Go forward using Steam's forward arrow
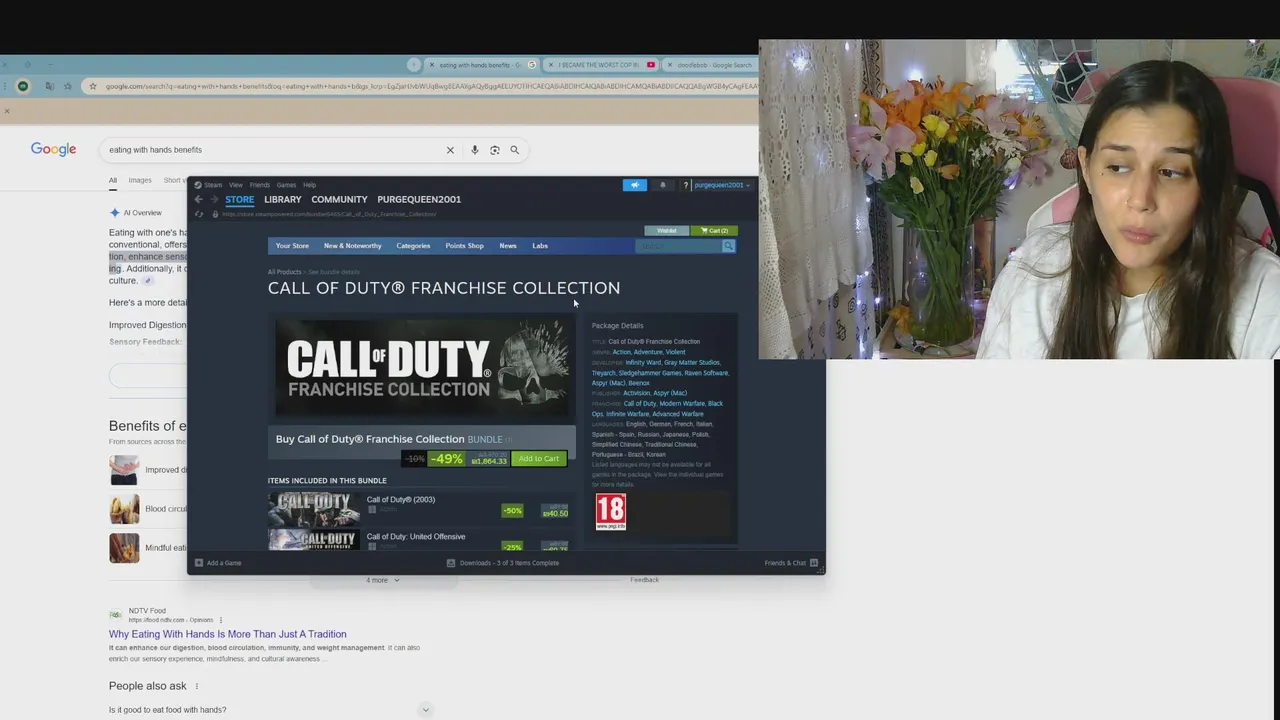The image size is (1280, 720). [x=213, y=199]
